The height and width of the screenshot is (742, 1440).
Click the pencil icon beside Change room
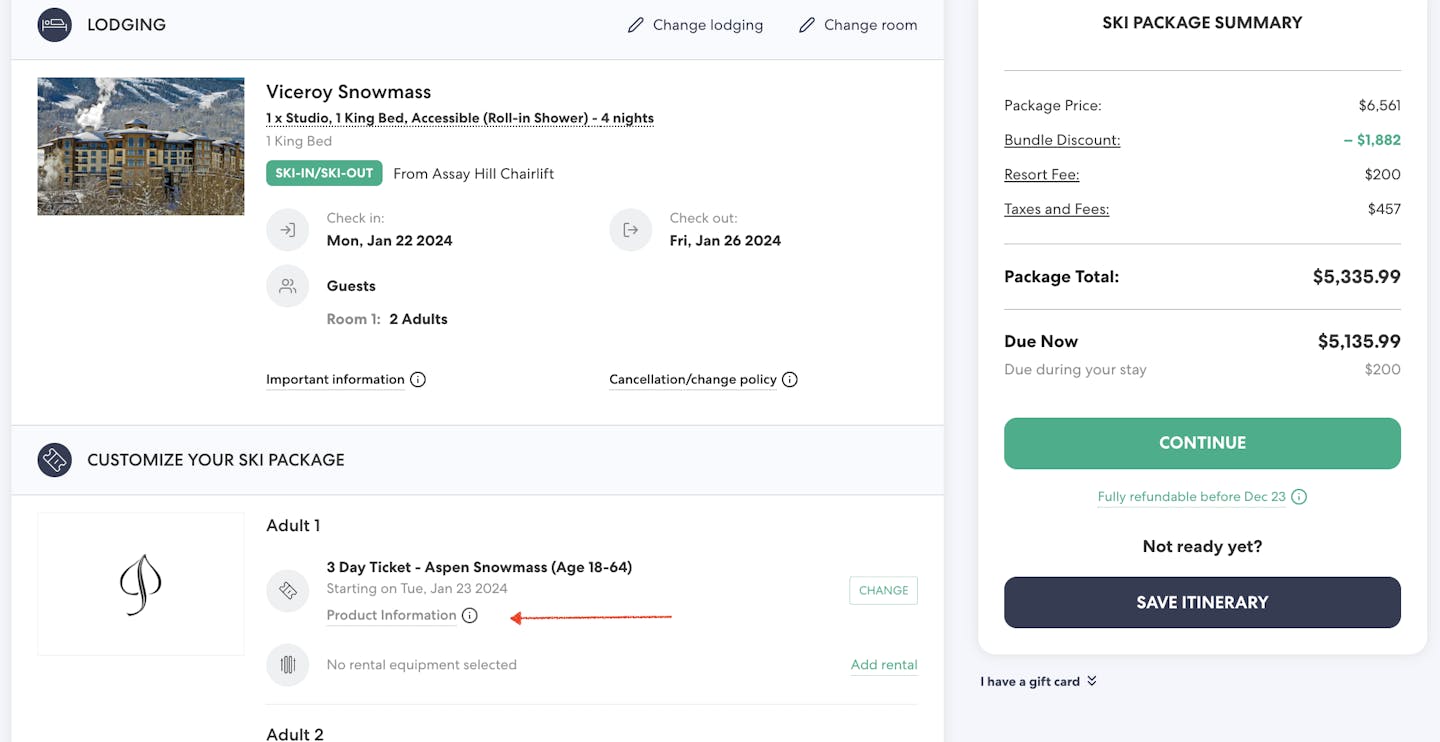[x=807, y=25]
